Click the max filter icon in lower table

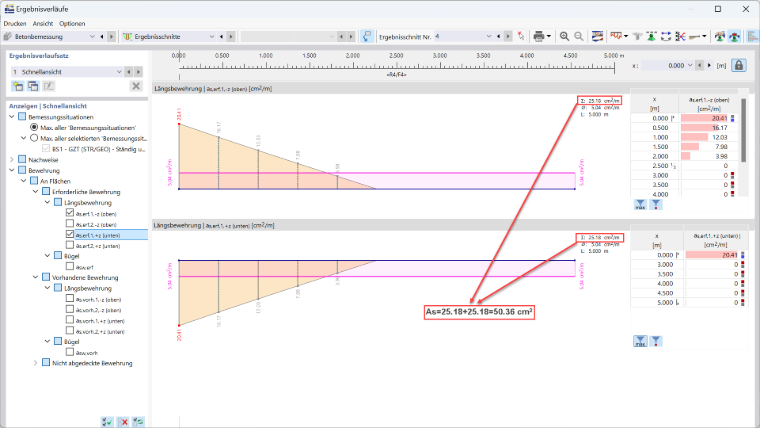tap(640, 341)
